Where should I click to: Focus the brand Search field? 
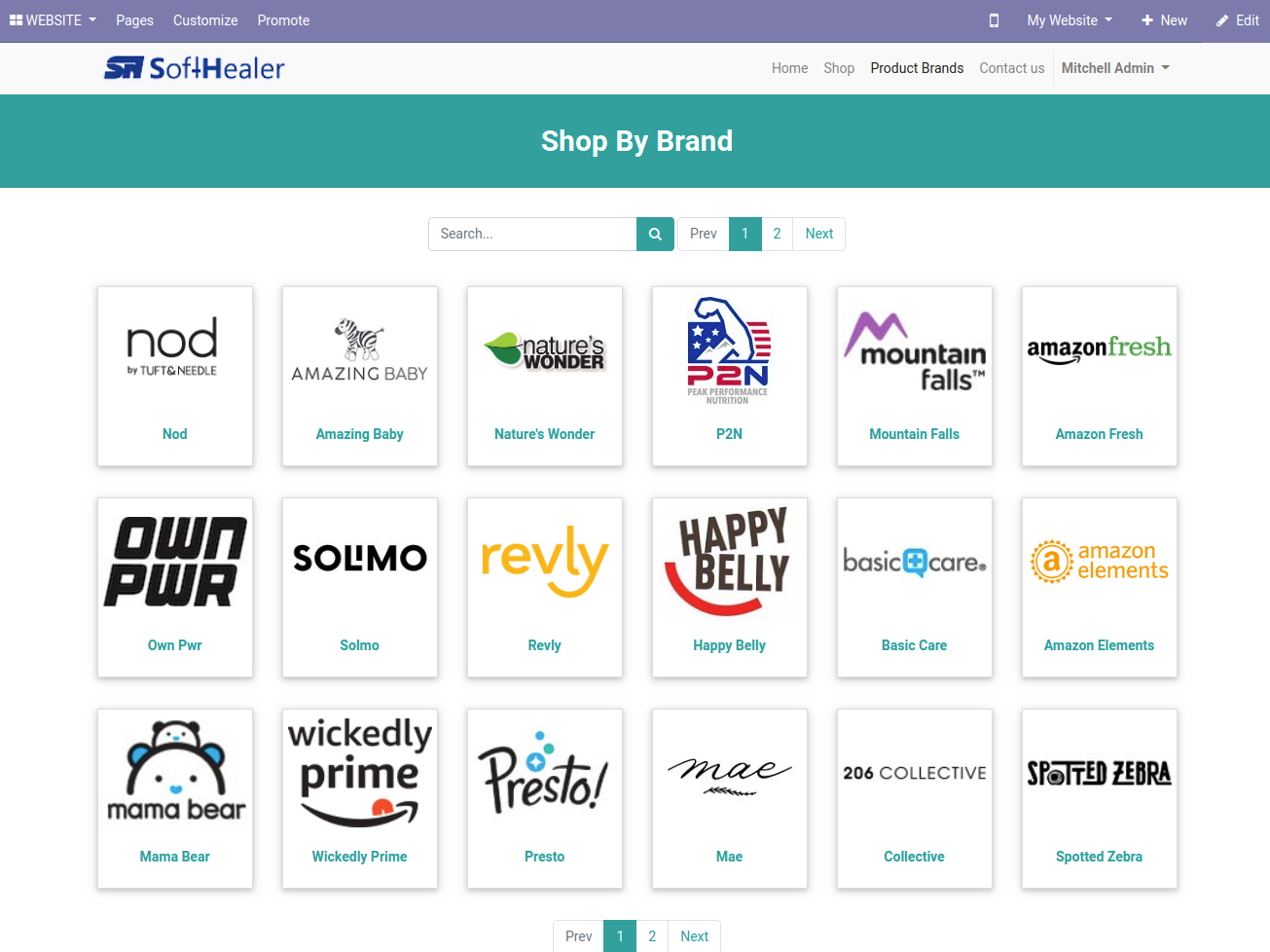coord(532,234)
